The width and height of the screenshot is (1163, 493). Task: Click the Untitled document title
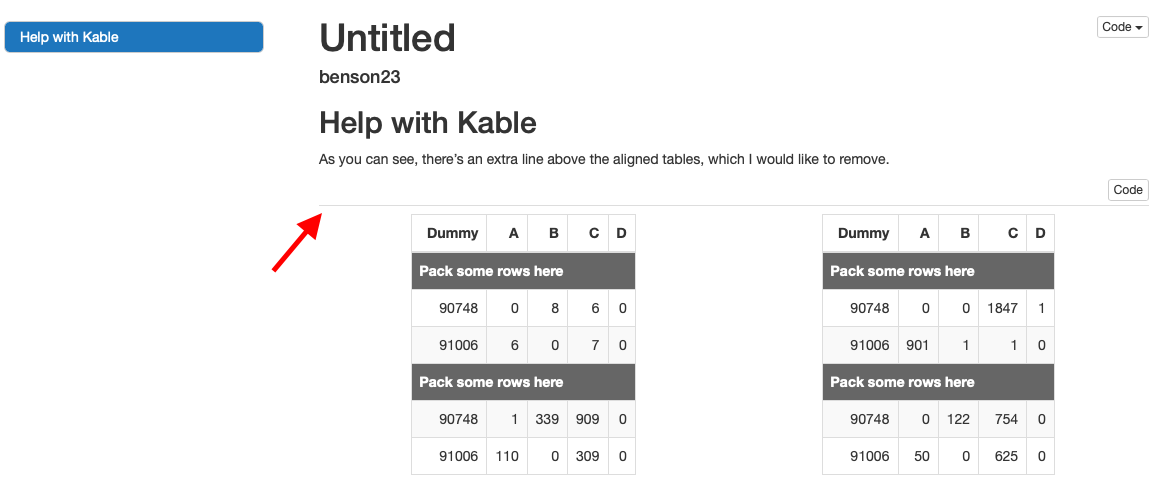387,39
